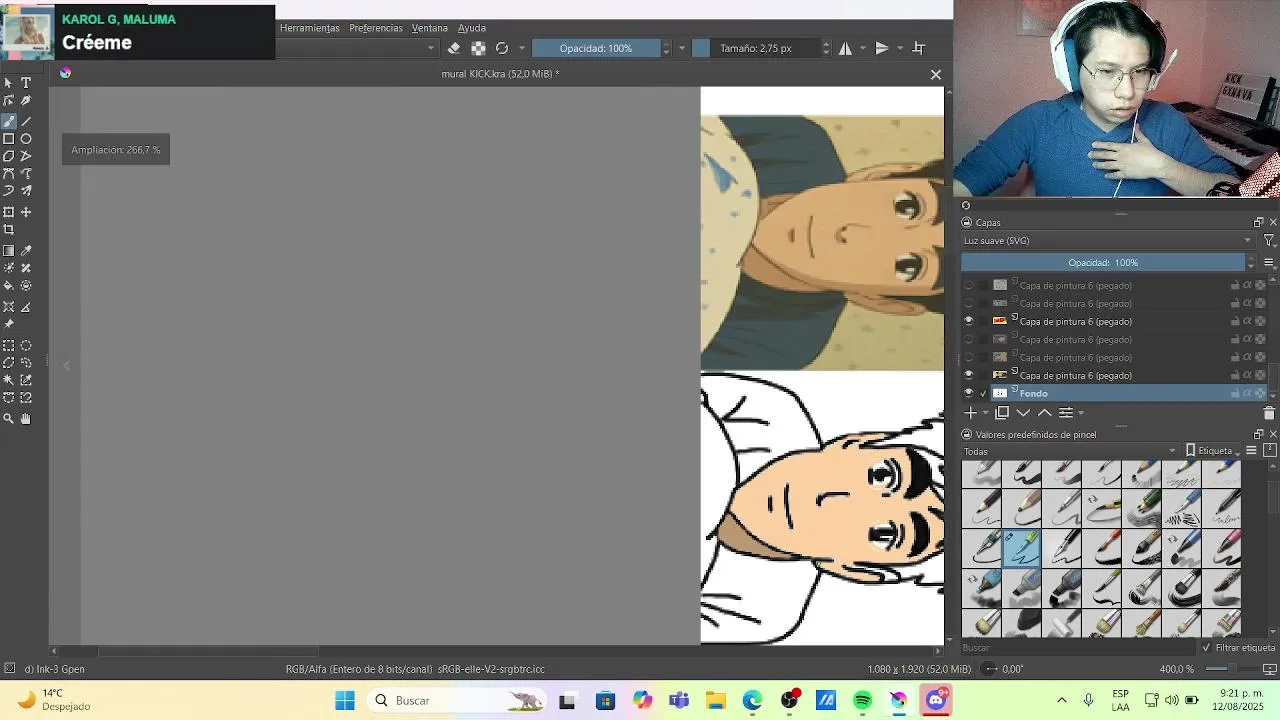Toggle lock for Capas docker

click(x=967, y=223)
